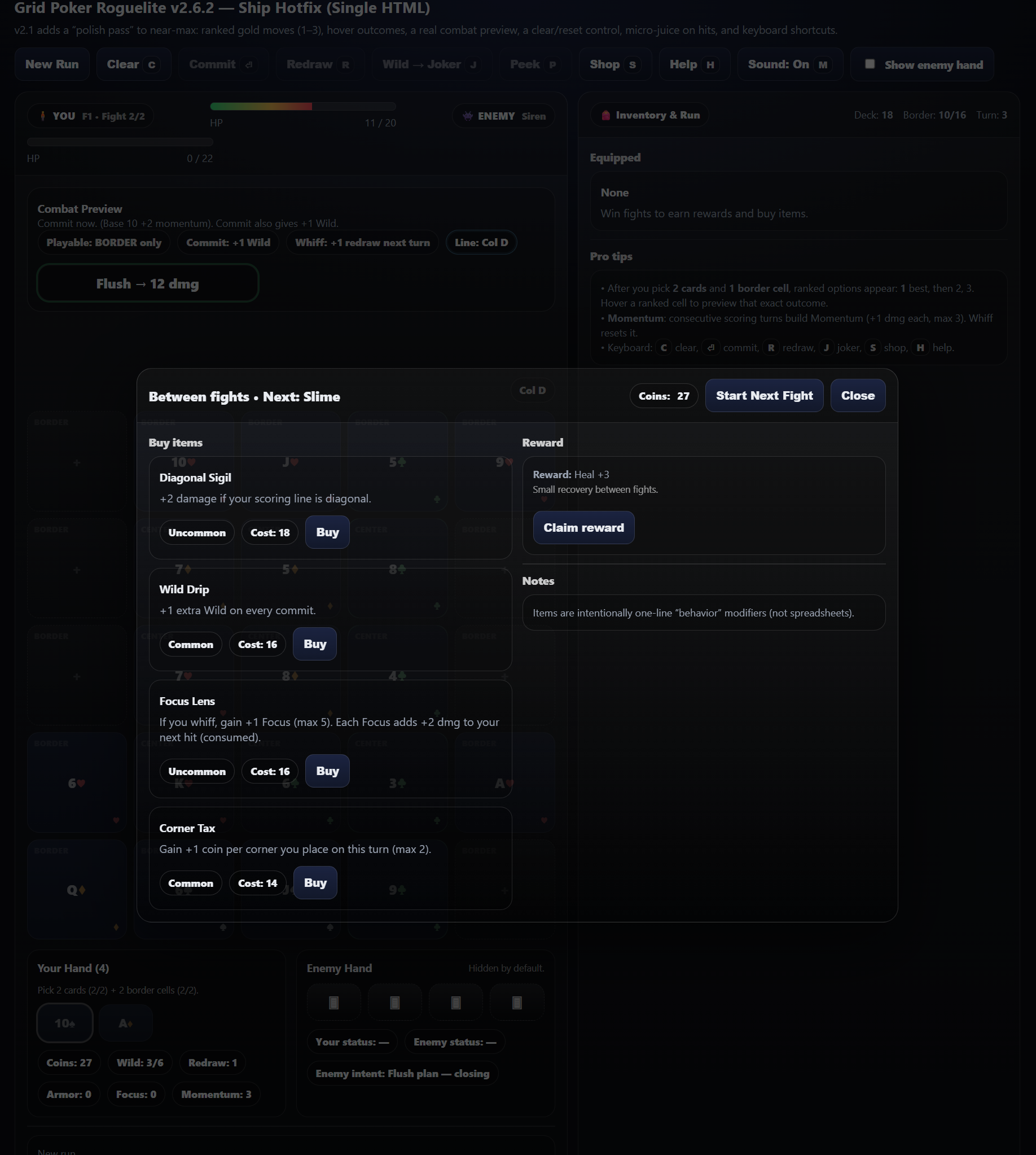The width and height of the screenshot is (1036, 1155).
Task: Buy the Focus Lens item
Action: pos(327,771)
